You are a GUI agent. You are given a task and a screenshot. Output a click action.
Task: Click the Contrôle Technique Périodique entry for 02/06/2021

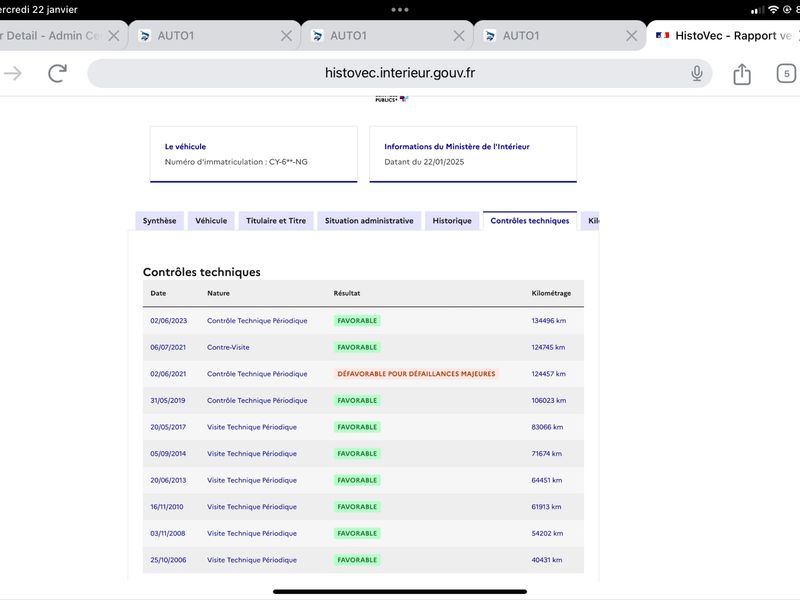(x=257, y=374)
